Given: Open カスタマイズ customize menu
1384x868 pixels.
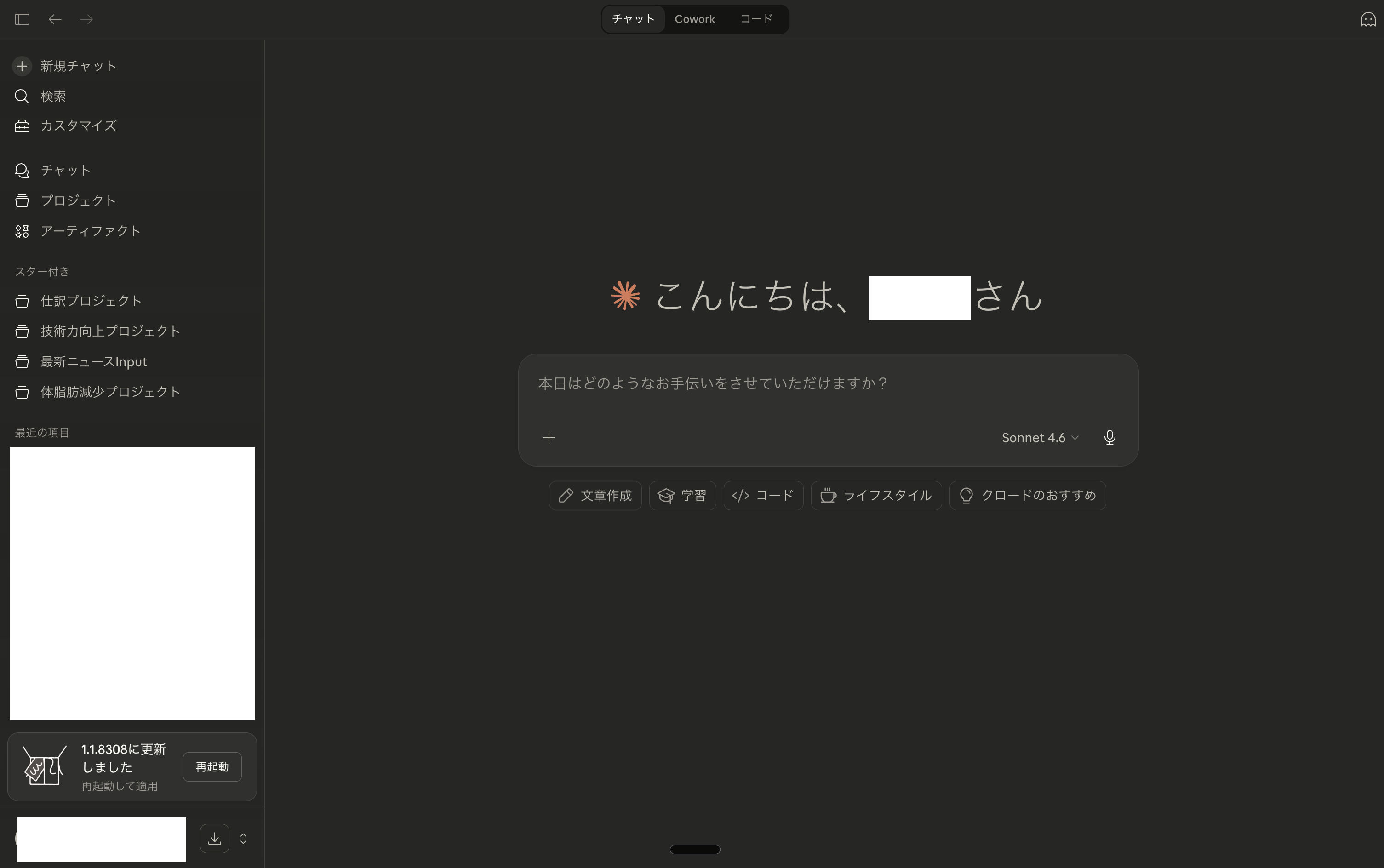Looking at the screenshot, I should click(78, 126).
